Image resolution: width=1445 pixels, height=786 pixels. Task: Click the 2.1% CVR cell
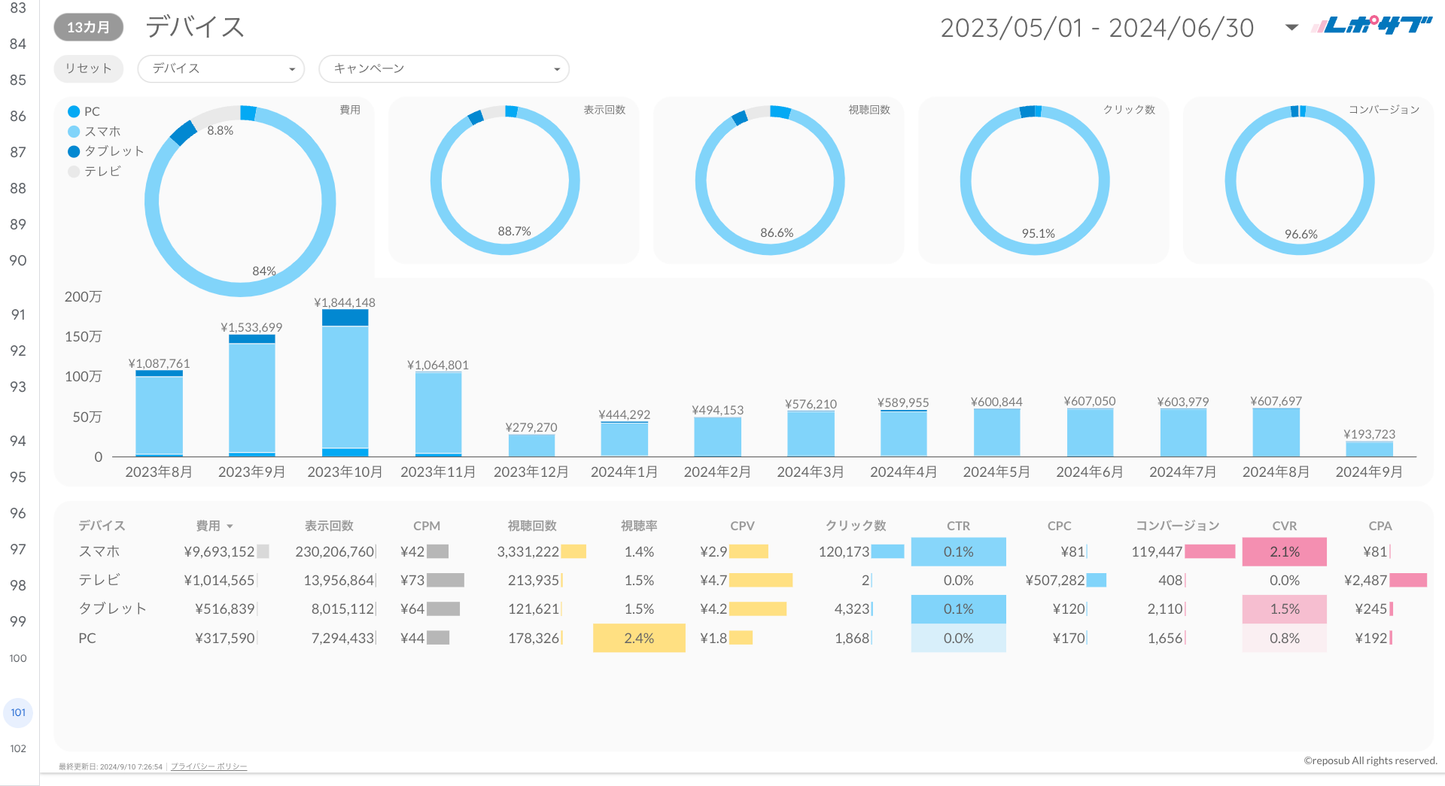[1284, 551]
